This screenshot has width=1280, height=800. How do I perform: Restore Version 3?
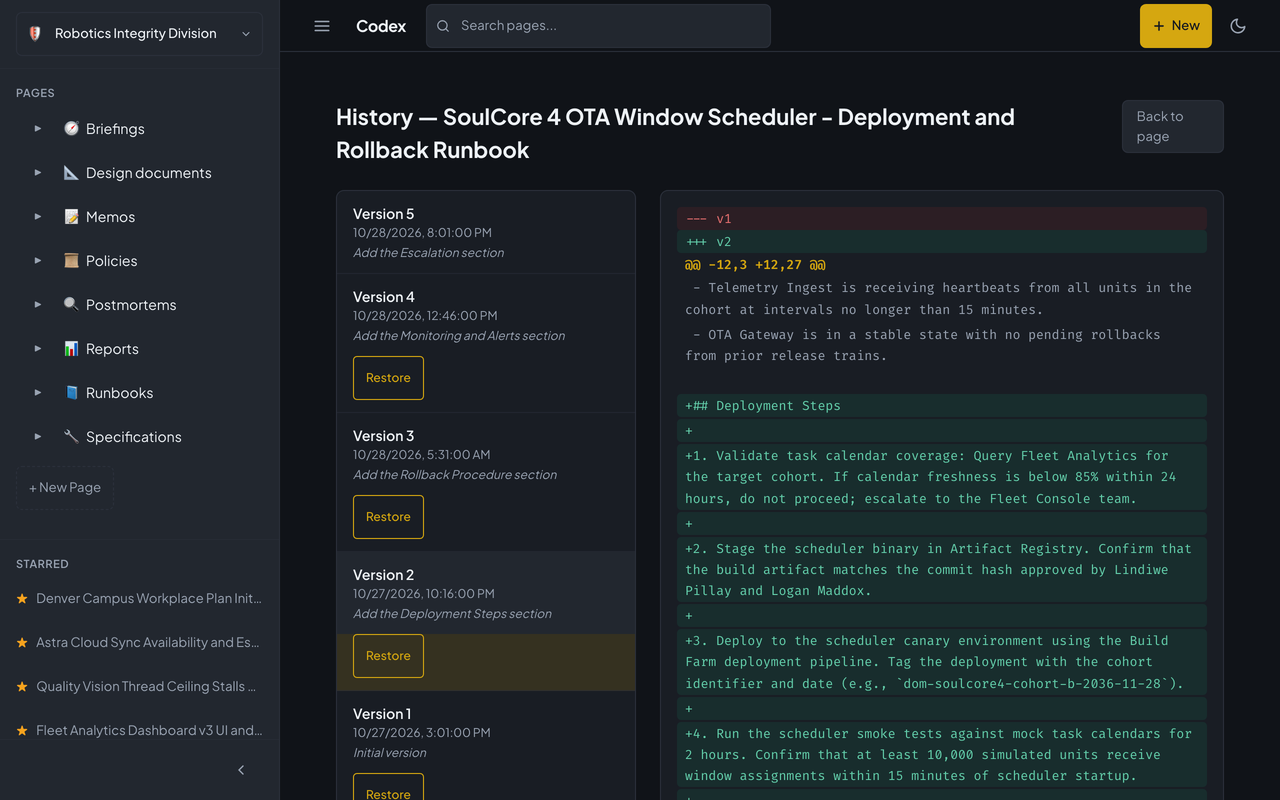pyautogui.click(x=388, y=517)
